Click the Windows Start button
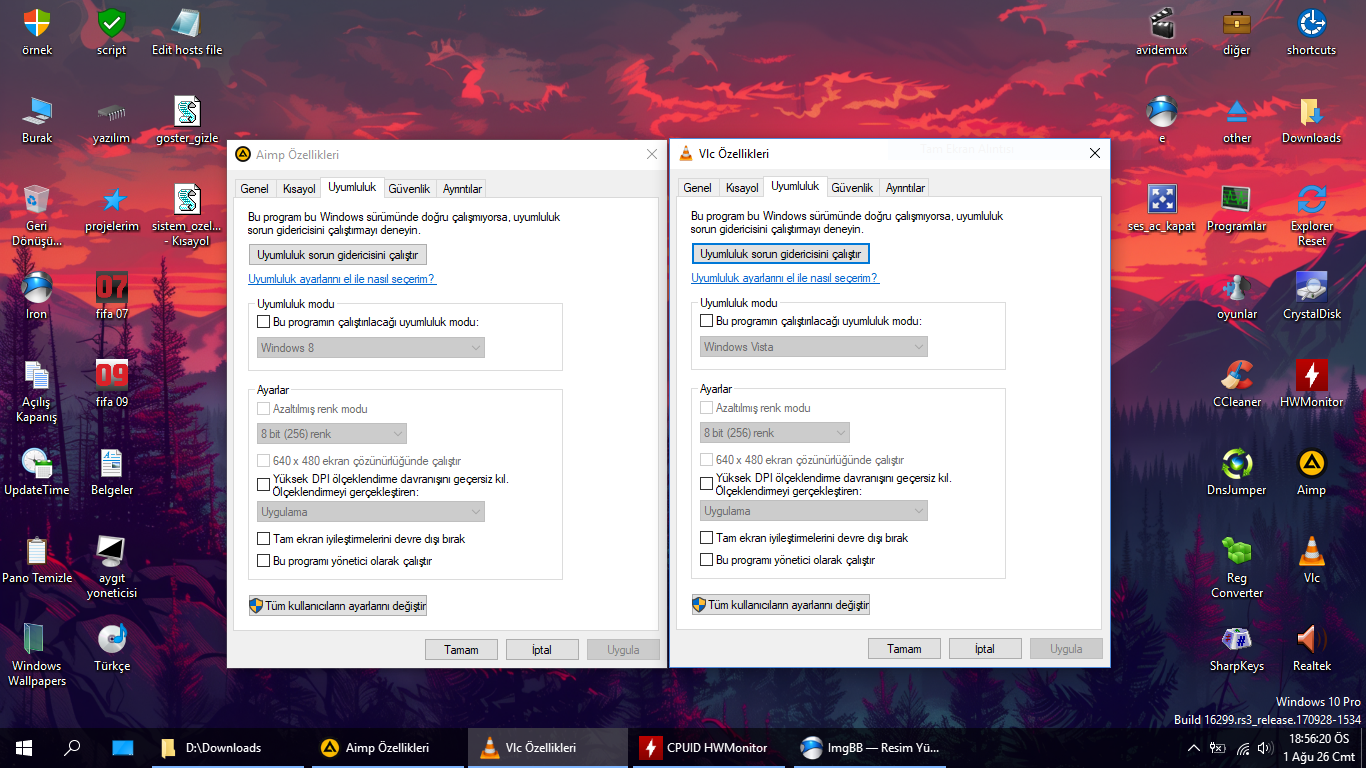 tap(24, 747)
